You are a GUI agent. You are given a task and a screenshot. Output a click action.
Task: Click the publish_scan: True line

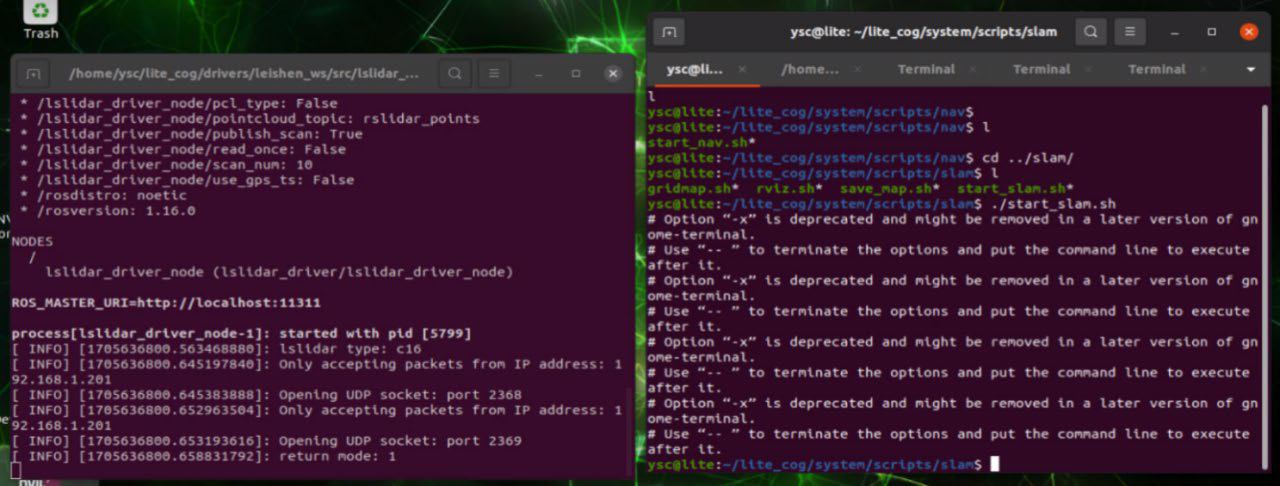point(191,134)
